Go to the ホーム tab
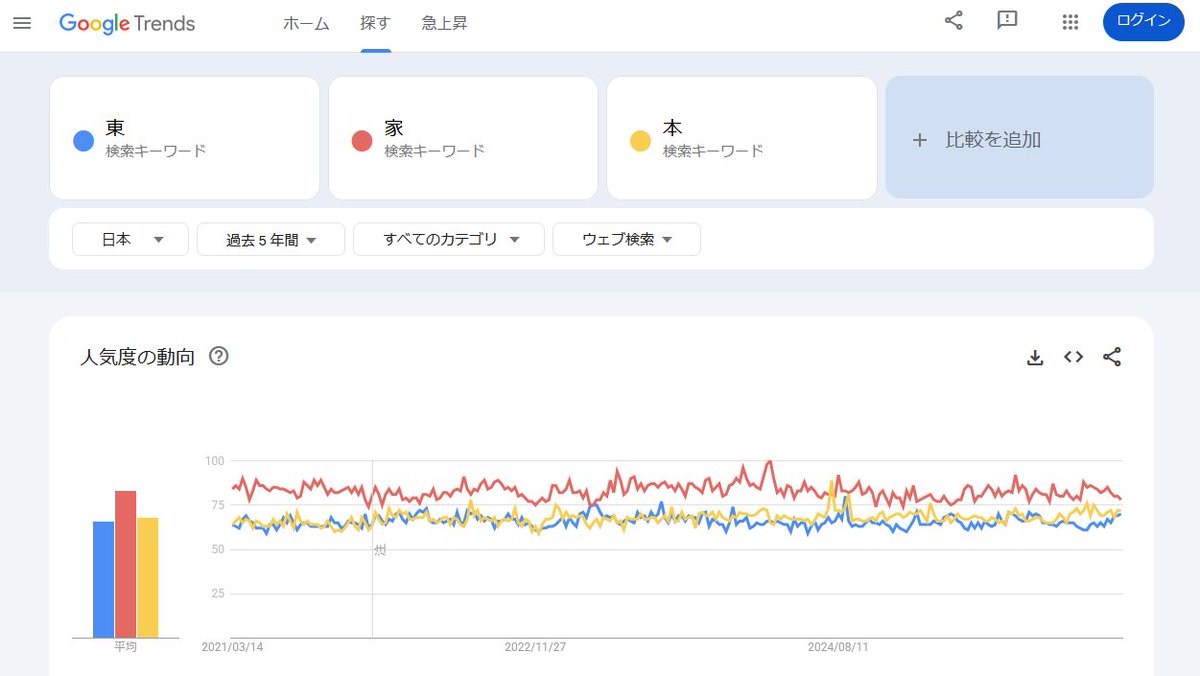This screenshot has height=676, width=1200. click(306, 23)
